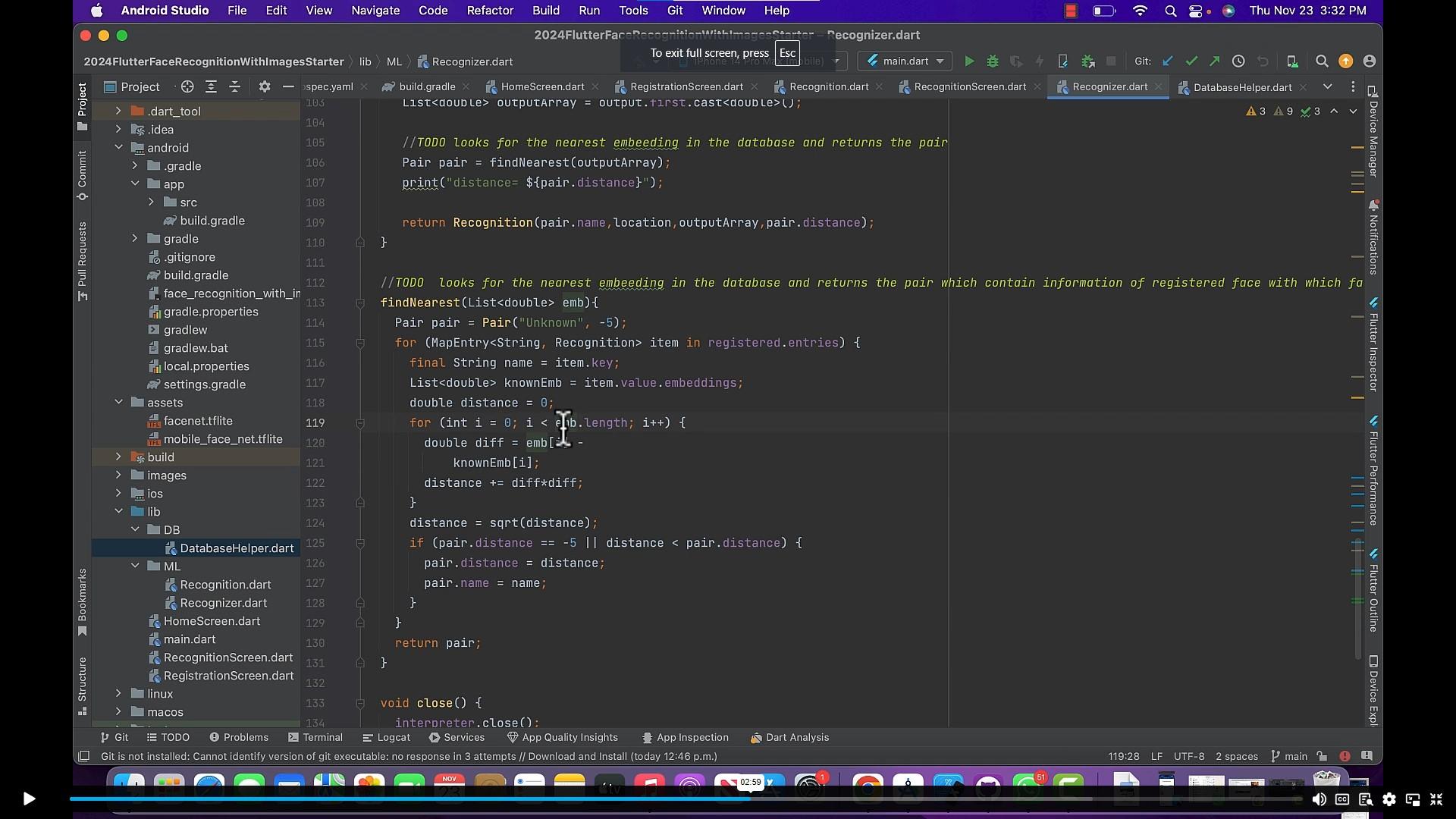Click line number 119 in gutter
The image size is (1456, 819).
click(315, 422)
